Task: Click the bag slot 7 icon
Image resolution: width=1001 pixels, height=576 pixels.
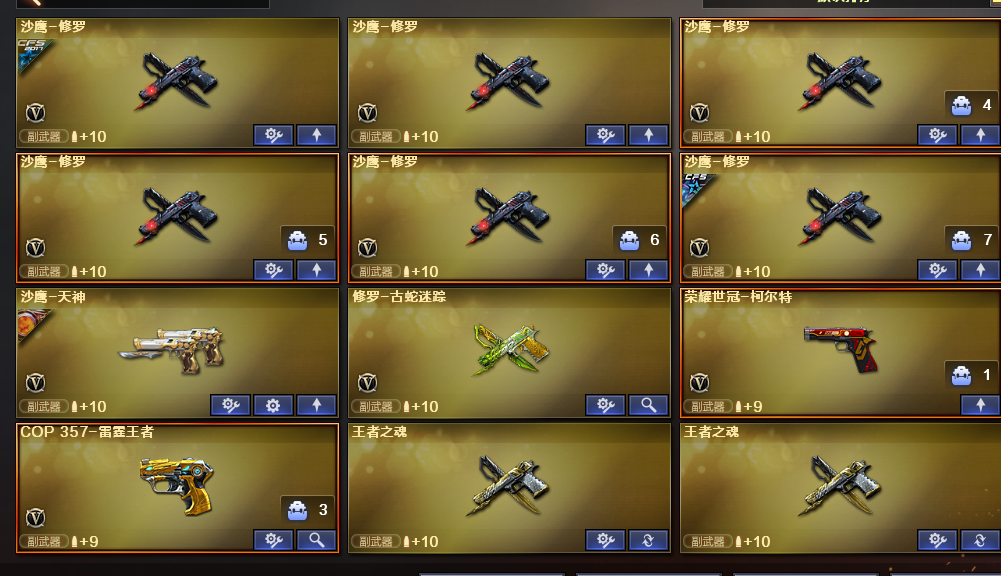Action: tap(961, 240)
